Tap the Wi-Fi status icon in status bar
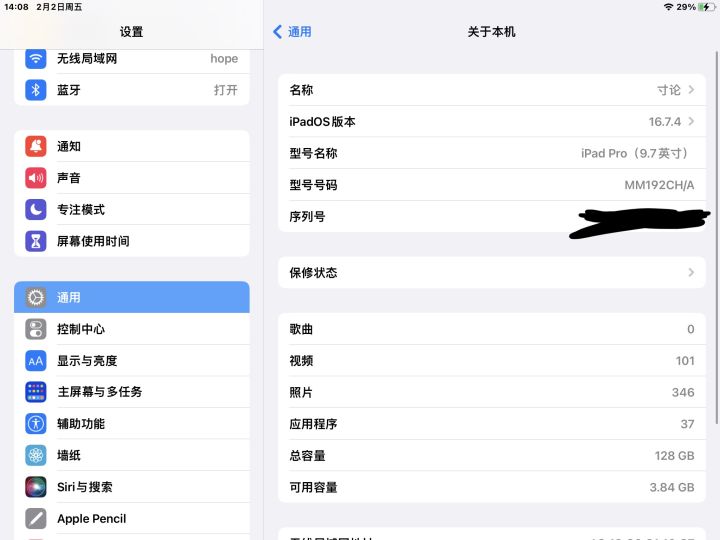 (669, 7)
